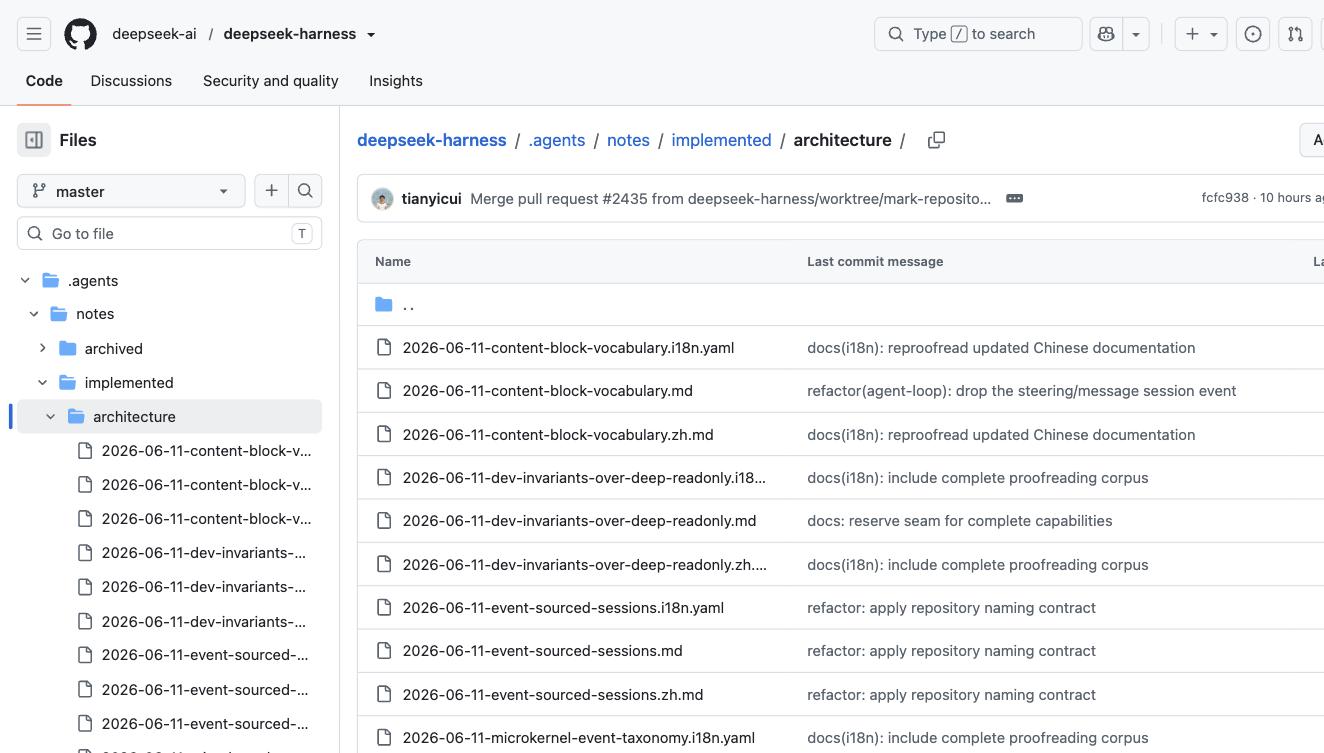View issues via the circle-dot icon

coord(1253,34)
